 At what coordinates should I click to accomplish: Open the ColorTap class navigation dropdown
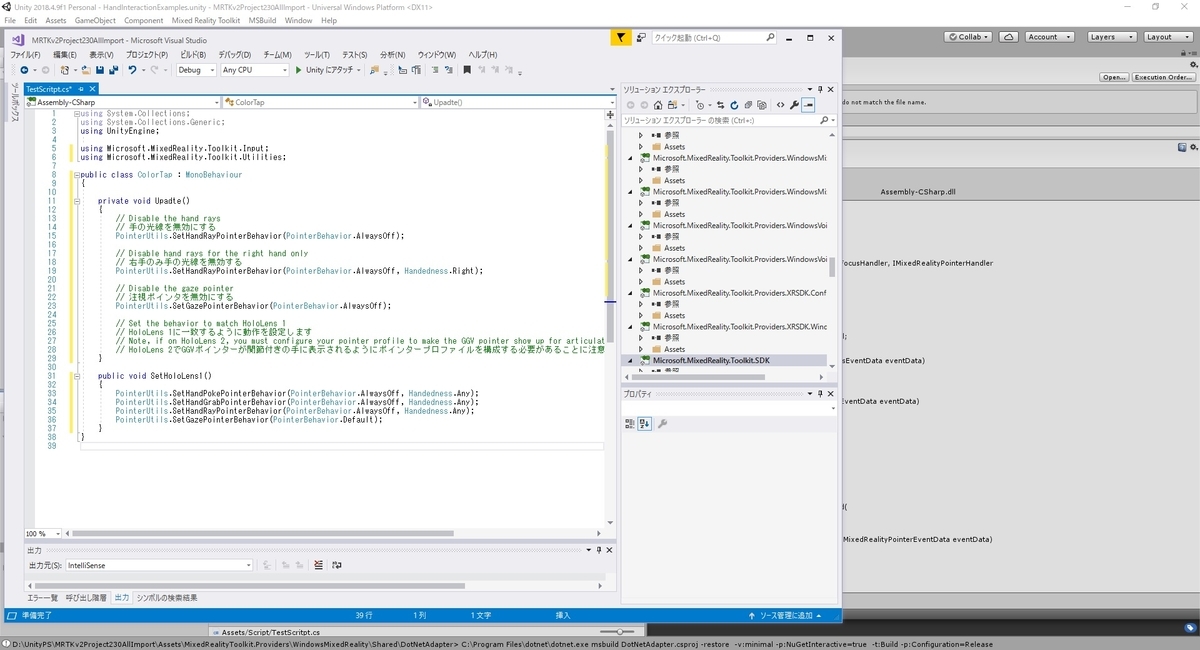(x=320, y=102)
